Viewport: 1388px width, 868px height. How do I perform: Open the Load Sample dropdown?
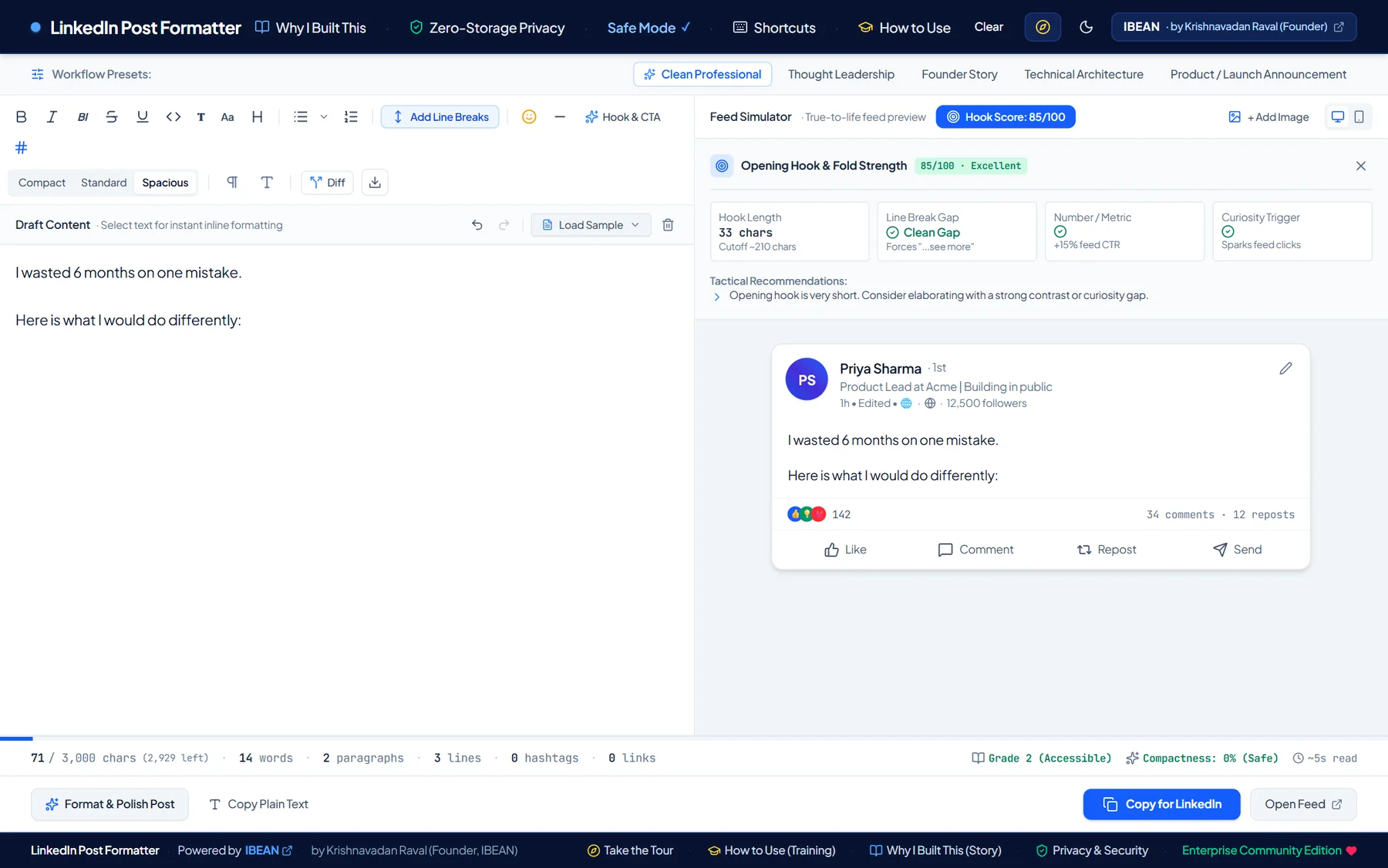(x=591, y=225)
